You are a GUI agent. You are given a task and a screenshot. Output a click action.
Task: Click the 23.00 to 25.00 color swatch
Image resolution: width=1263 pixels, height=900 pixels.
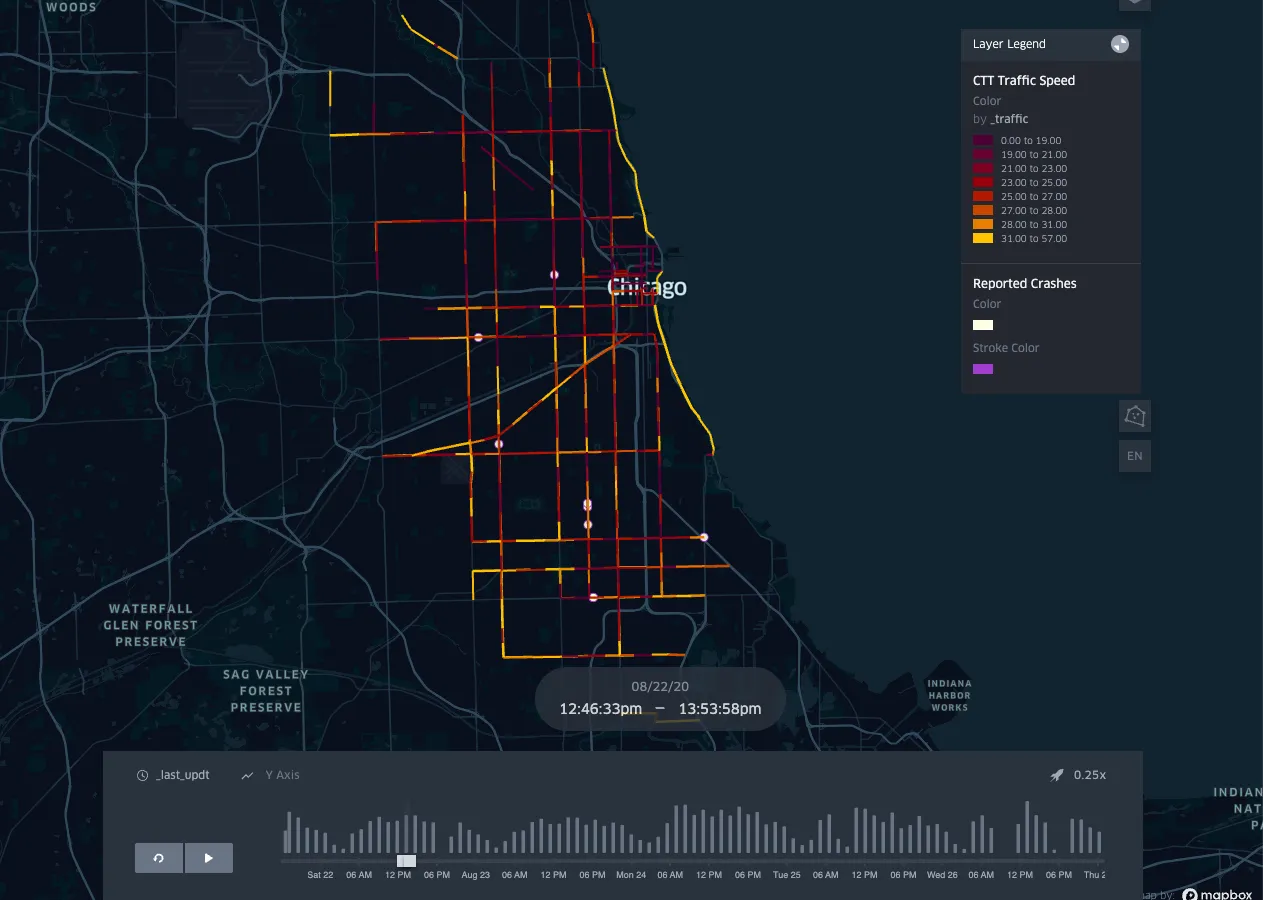pos(983,183)
